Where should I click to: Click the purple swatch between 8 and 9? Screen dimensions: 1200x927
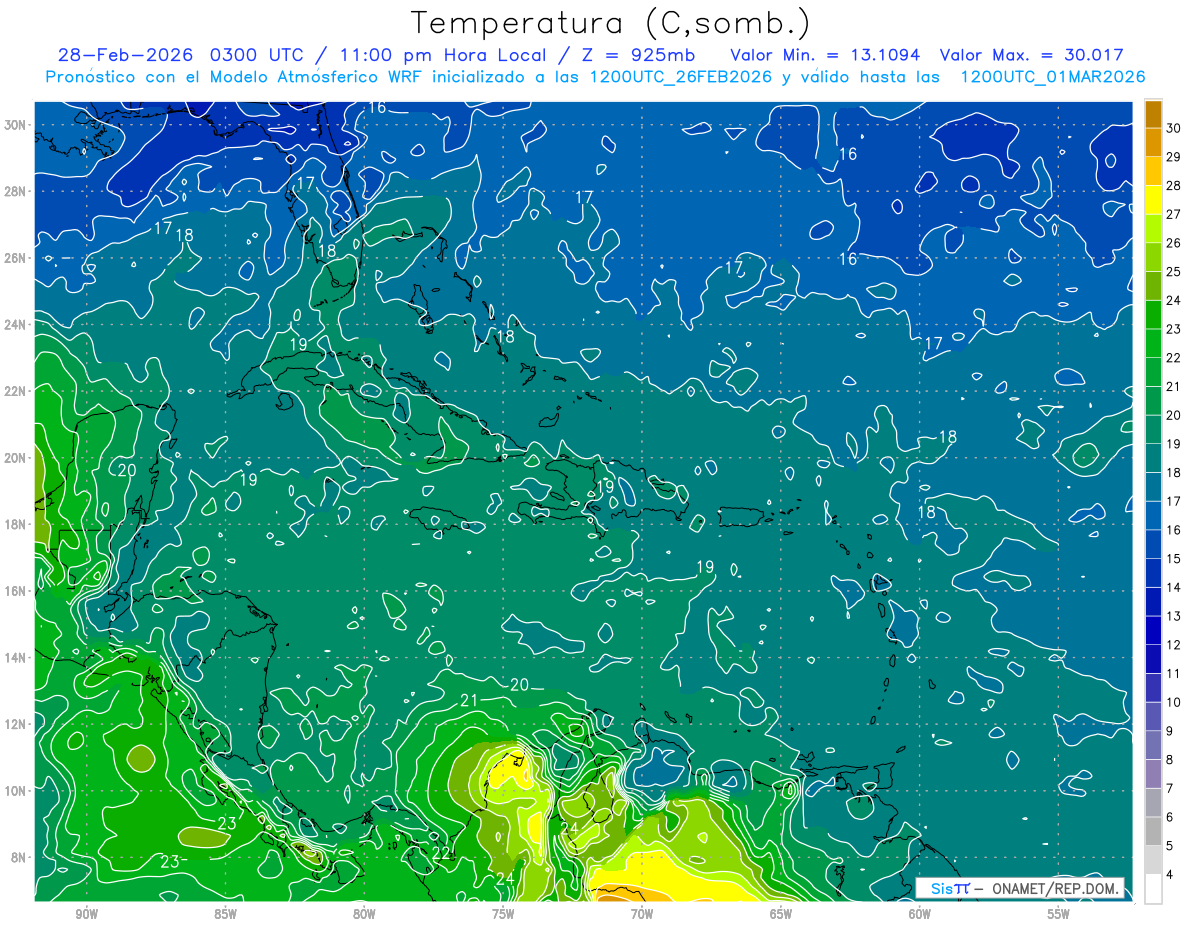point(1153,745)
